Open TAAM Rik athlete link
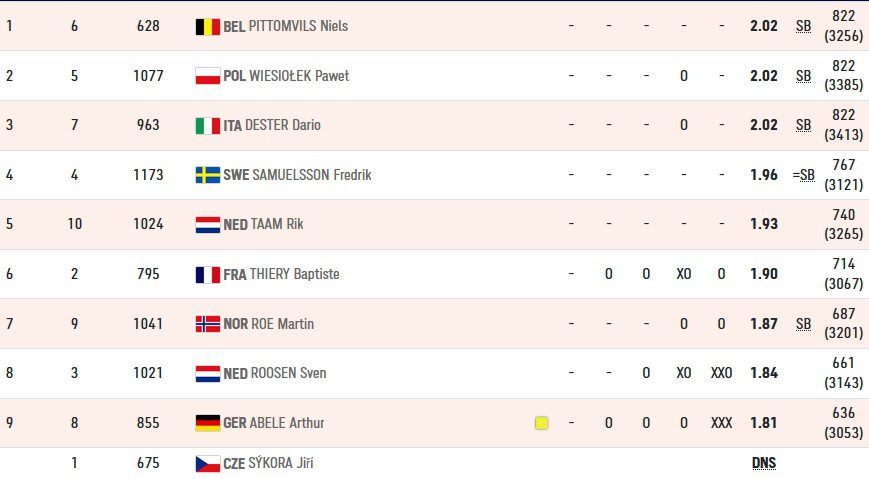 [277, 224]
